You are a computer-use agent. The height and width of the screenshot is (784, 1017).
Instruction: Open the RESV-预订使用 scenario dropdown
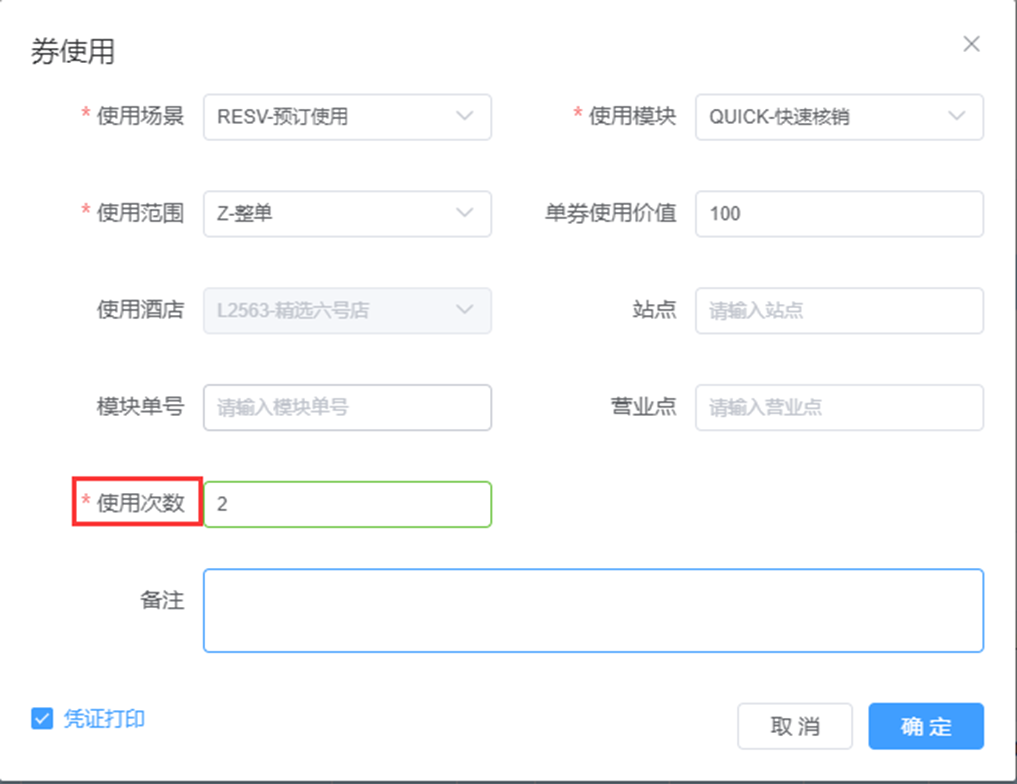[x=330, y=117]
